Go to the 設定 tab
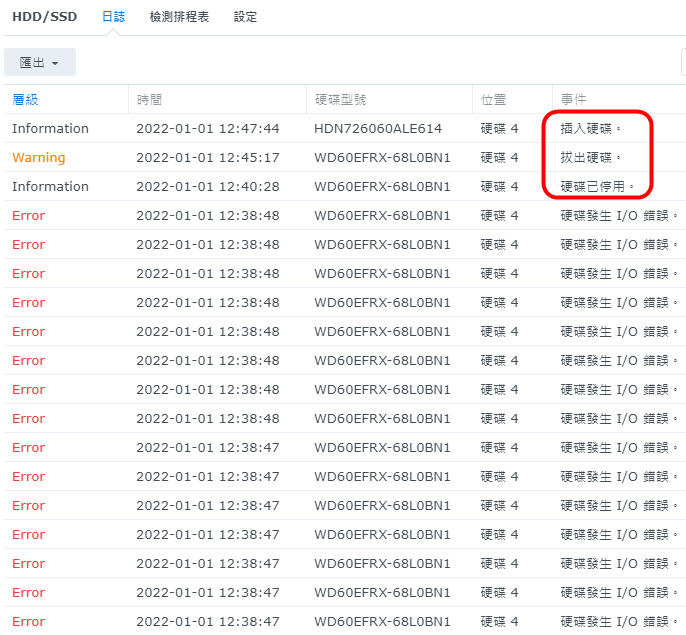The height and width of the screenshot is (635, 686). click(x=245, y=17)
